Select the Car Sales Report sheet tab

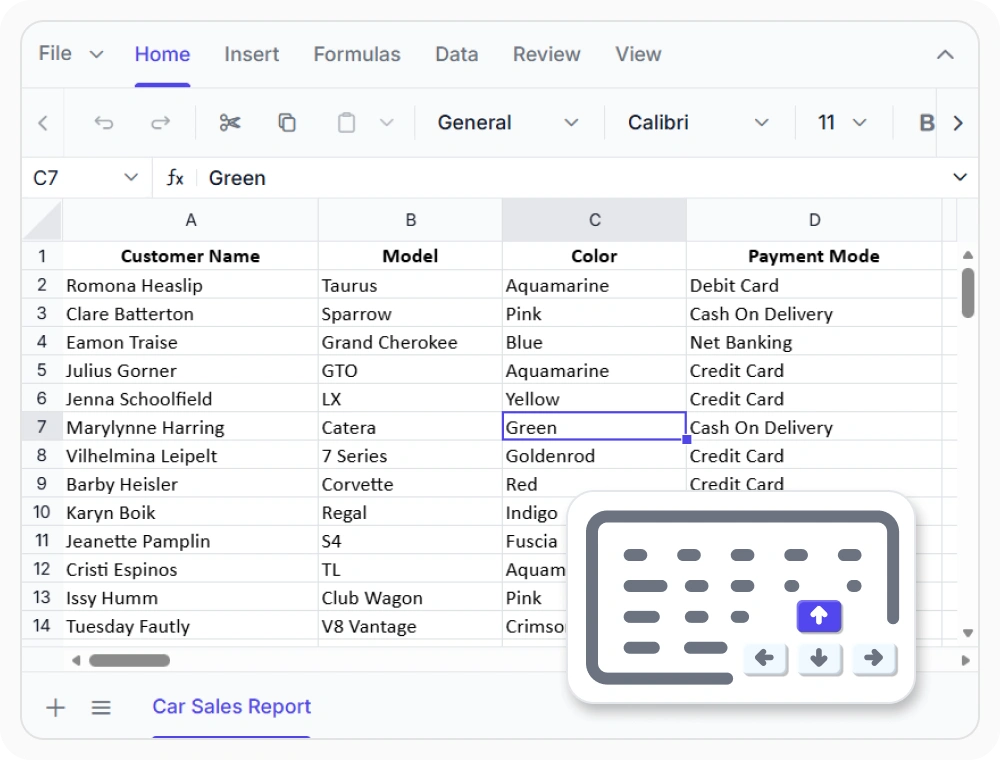tap(232, 706)
